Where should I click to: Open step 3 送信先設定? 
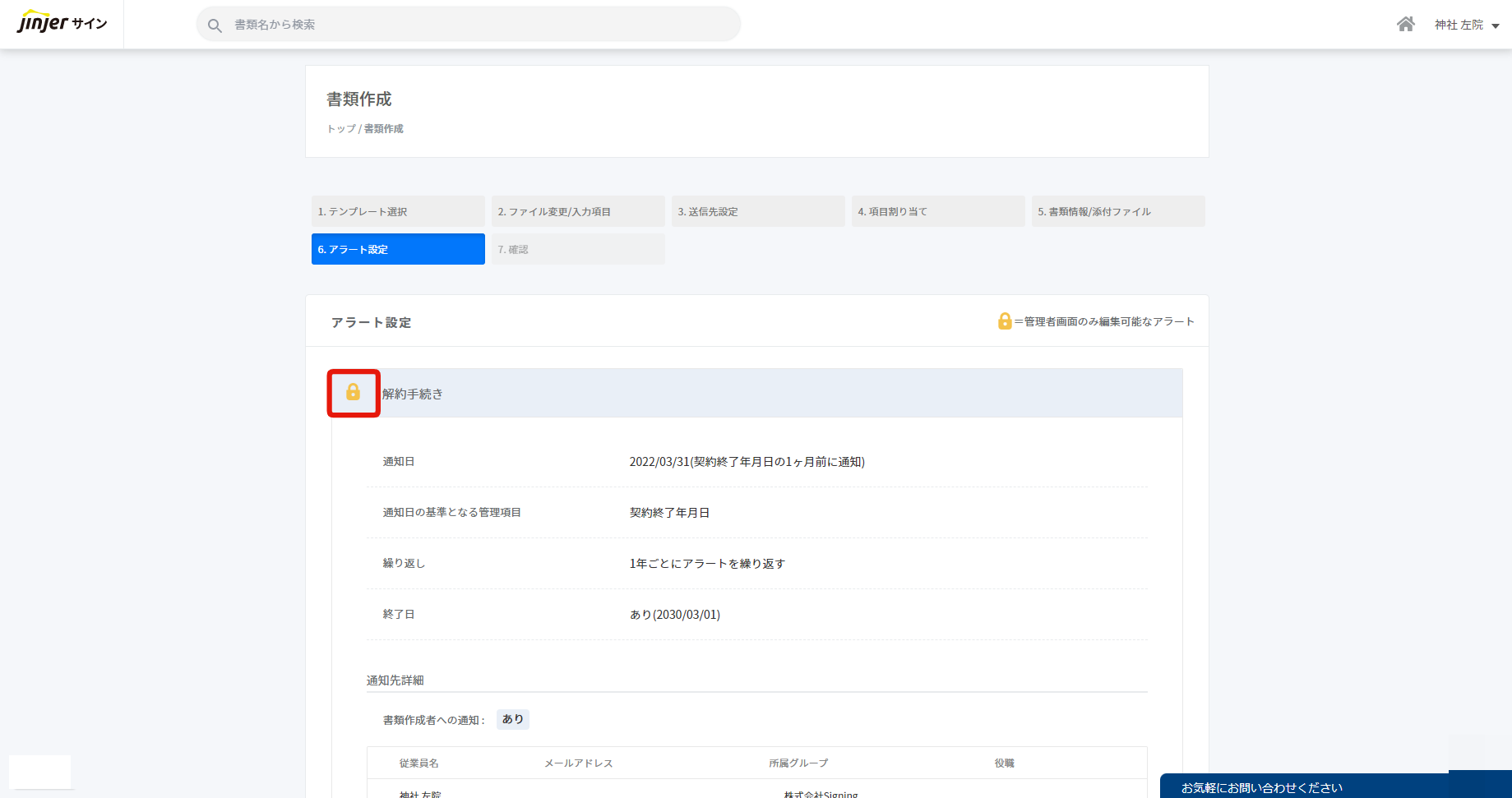758,211
